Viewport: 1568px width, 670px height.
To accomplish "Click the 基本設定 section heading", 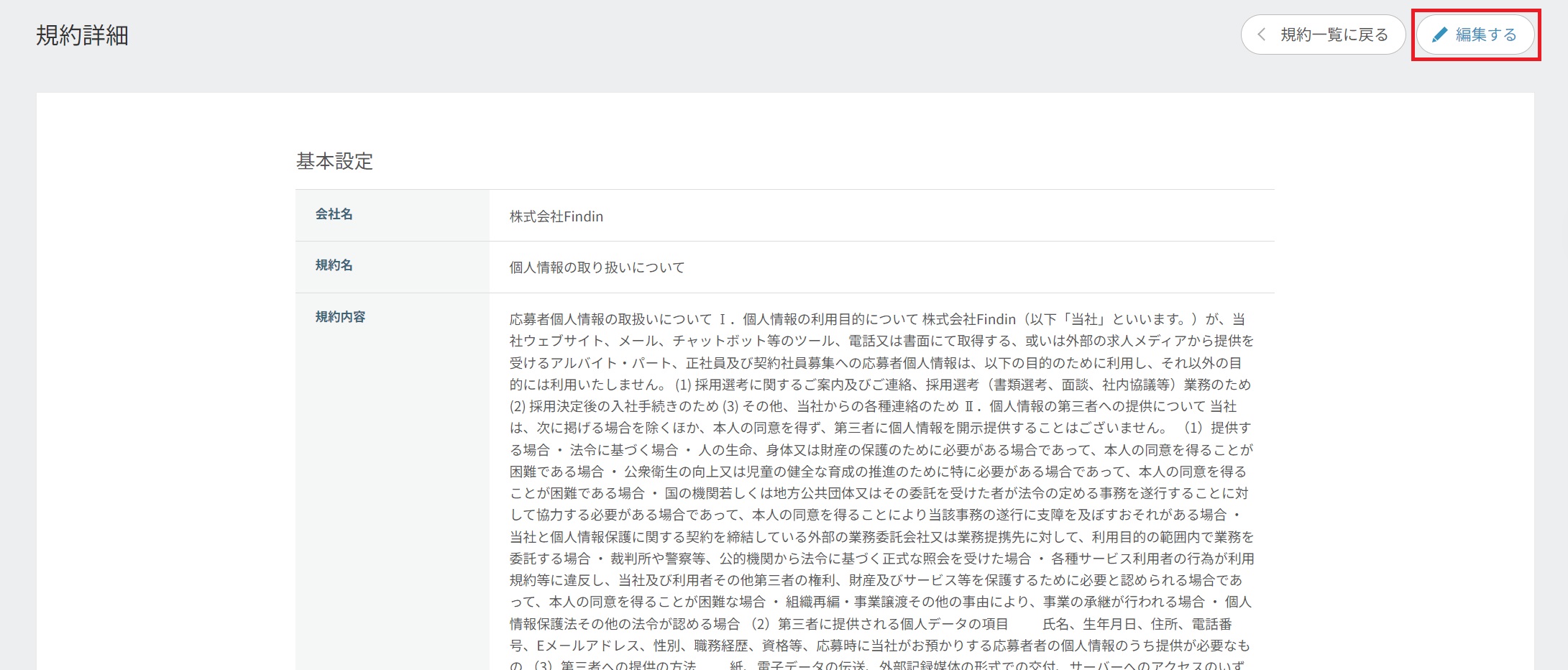I will 334,161.
